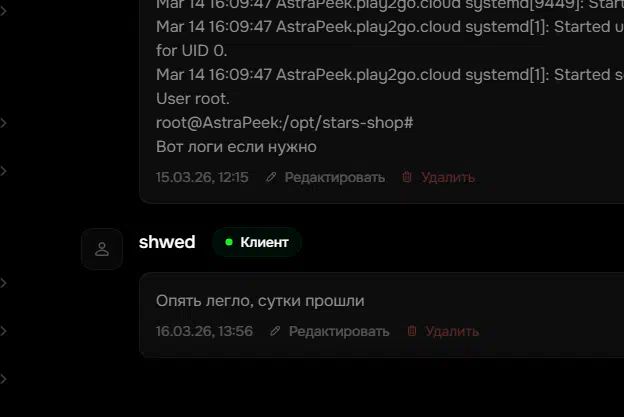Delete shwed's message via "Удалить"
This screenshot has height=417, width=624.
452,331
